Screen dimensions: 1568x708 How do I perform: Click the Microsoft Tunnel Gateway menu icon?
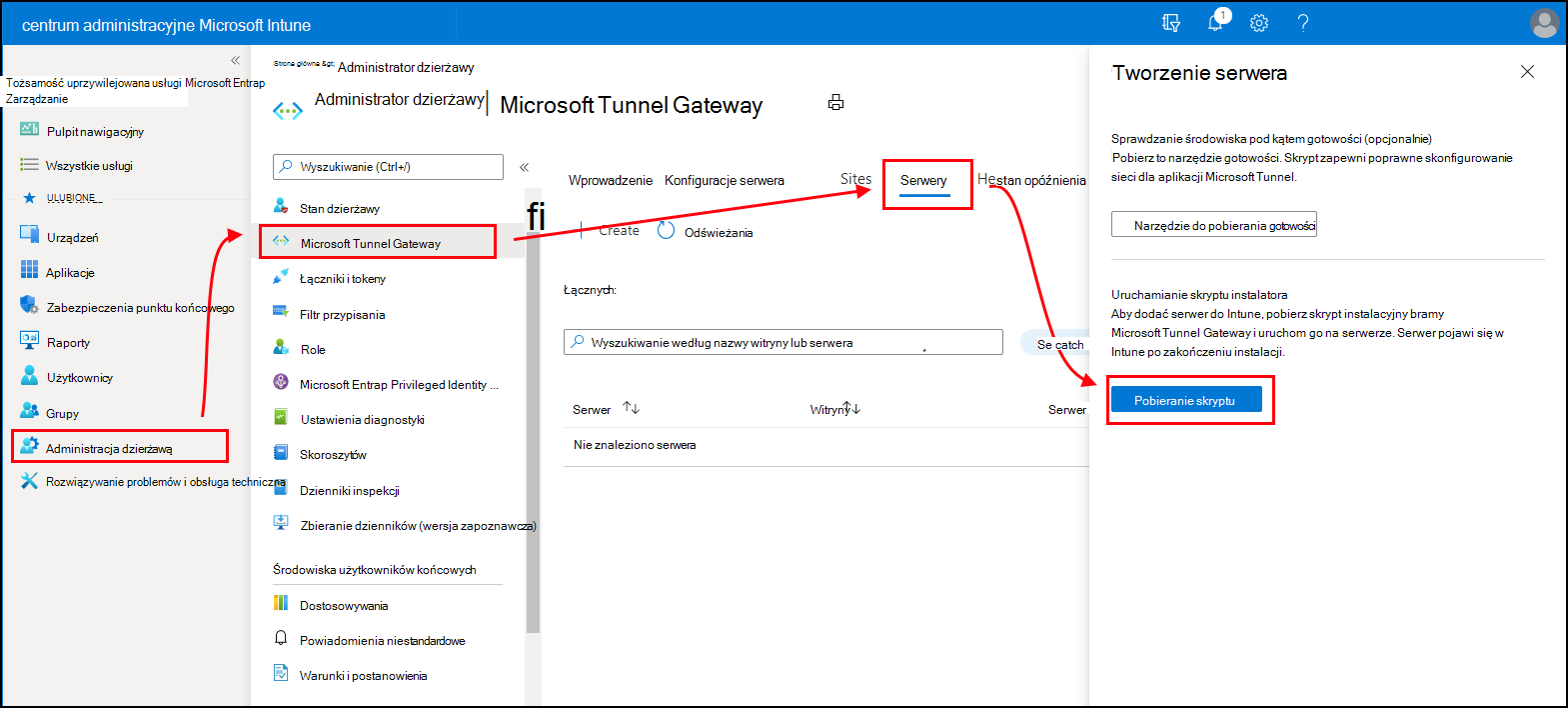281,242
